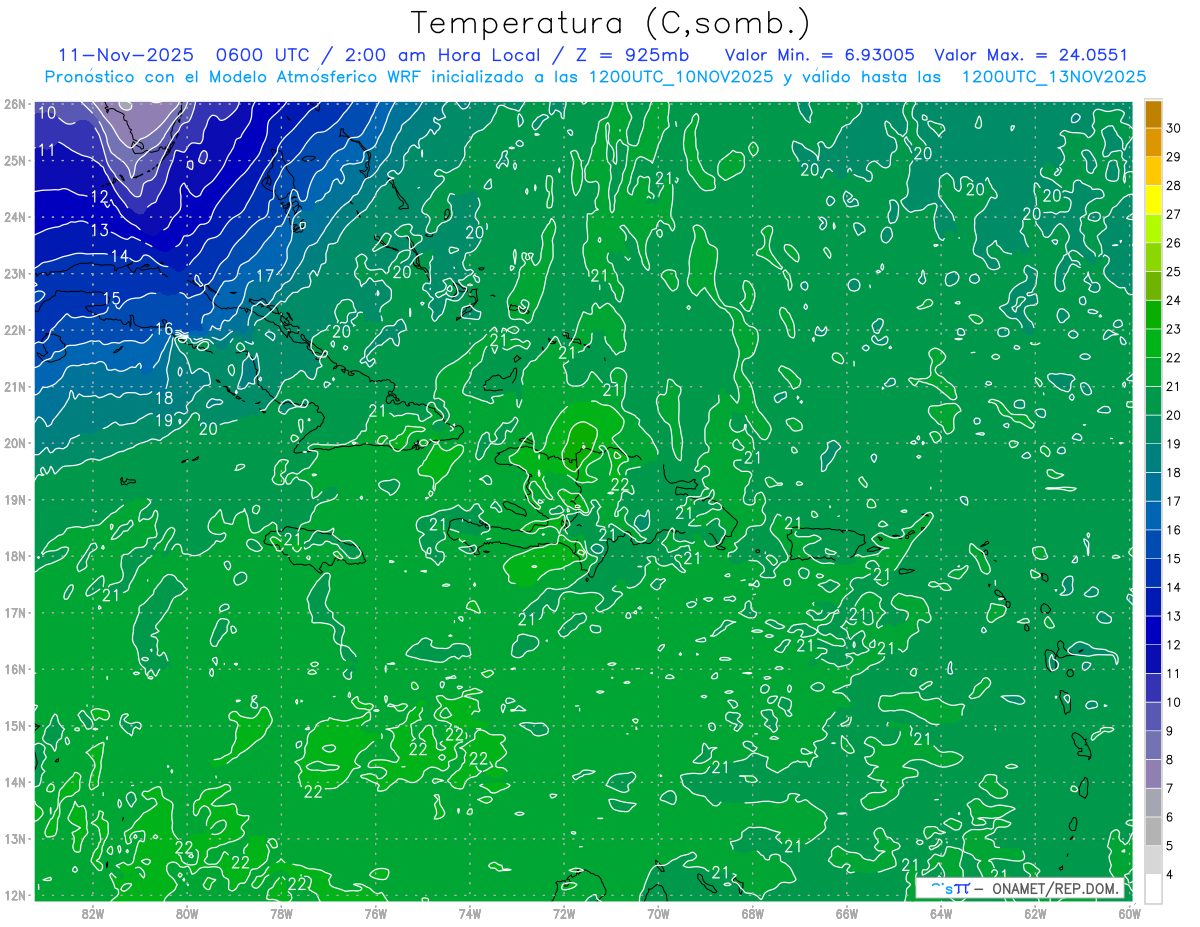Pick the purple color bar swatch labeled 8
Viewport: 1200px width, 927px height.
1153,744
